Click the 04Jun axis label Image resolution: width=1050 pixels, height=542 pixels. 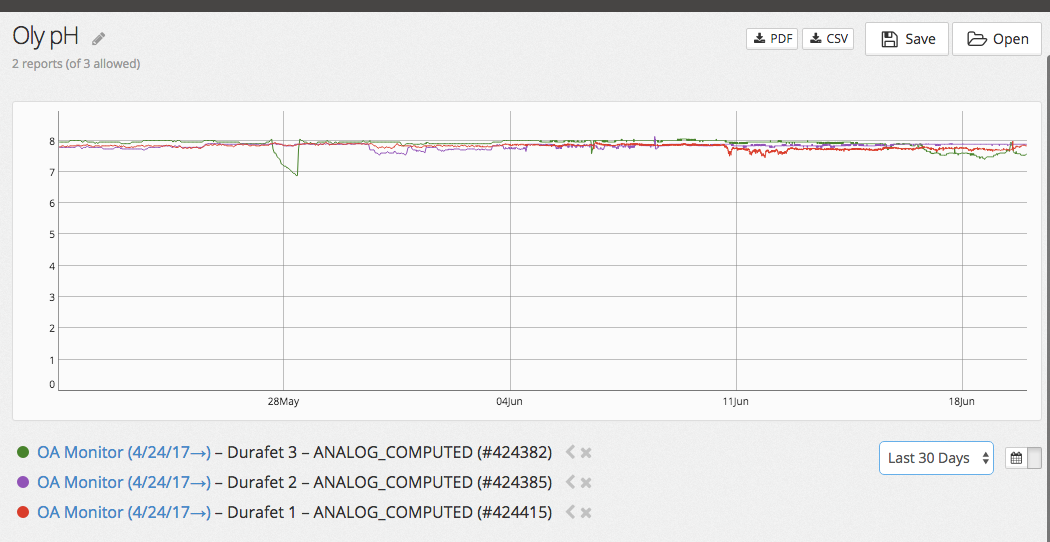[509, 402]
